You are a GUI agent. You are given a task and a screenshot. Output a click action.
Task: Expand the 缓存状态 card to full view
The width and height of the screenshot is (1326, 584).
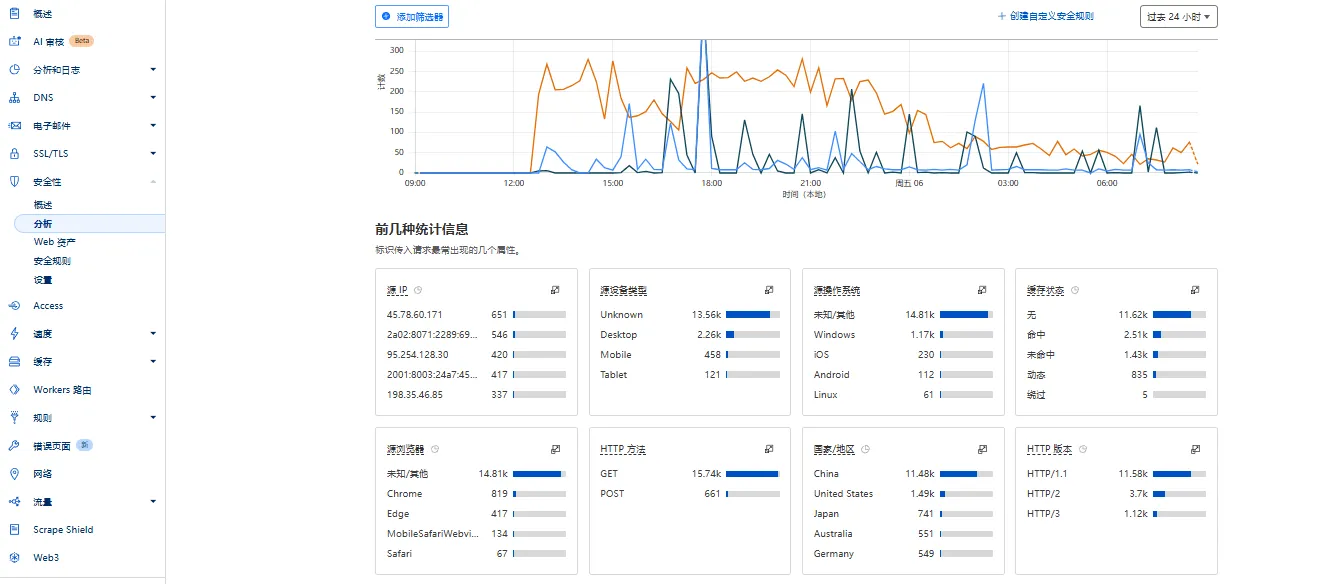[x=1194, y=289]
